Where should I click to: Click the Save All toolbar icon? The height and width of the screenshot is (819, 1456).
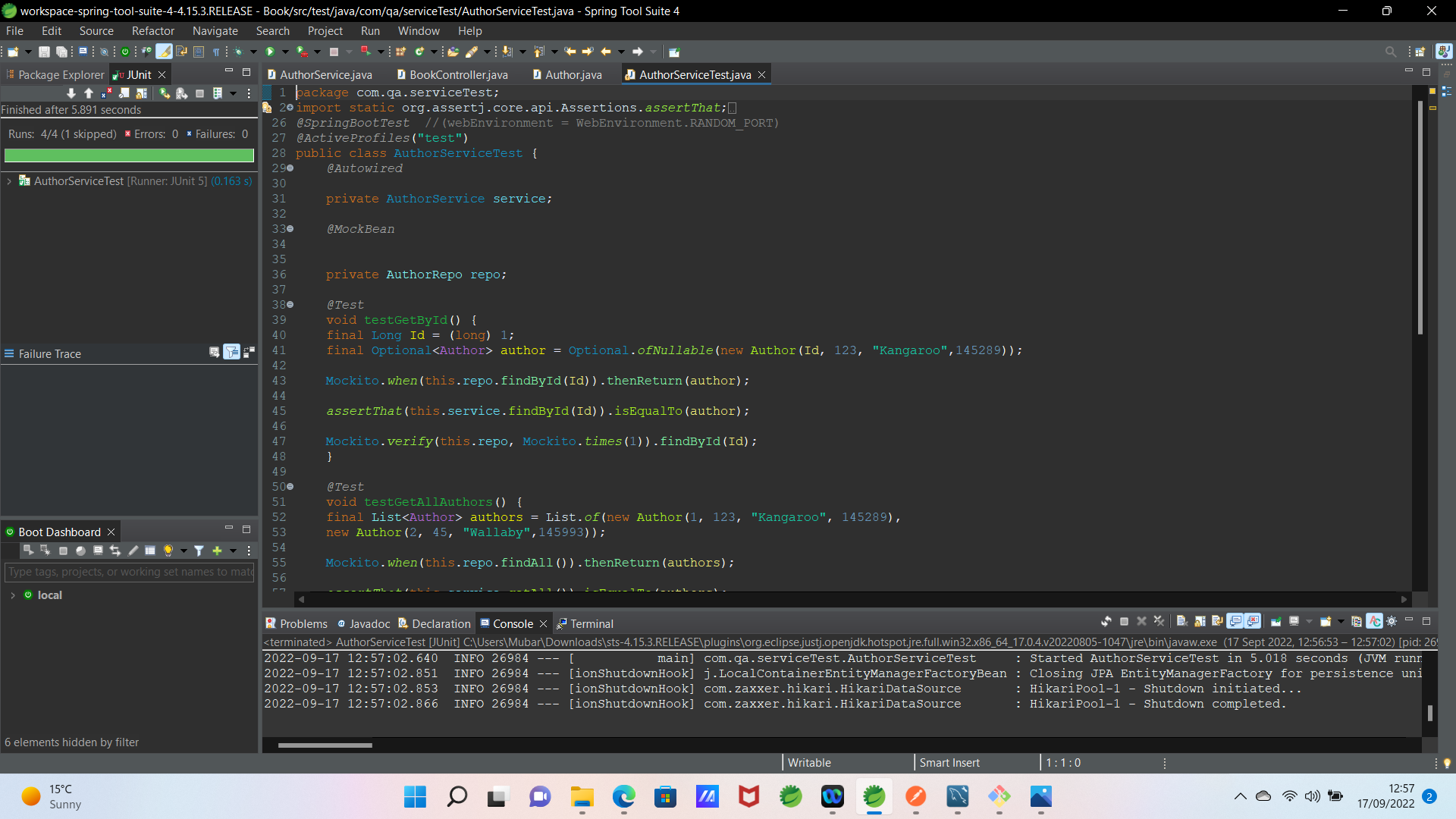coord(62,52)
